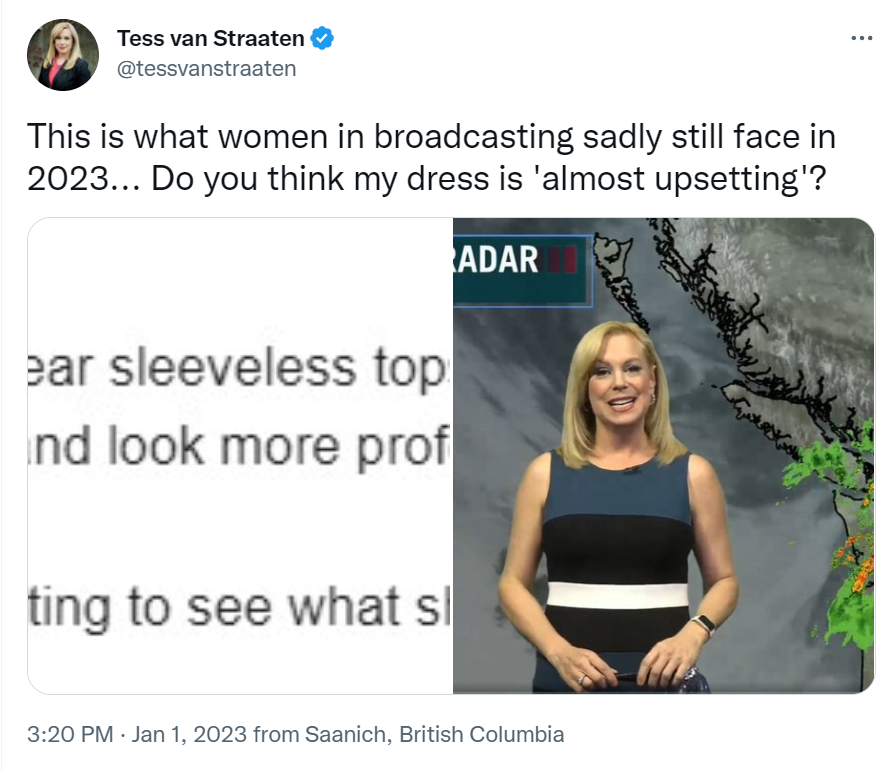Open the blurred email text screenshot image
The width and height of the screenshot is (895, 771).
[x=240, y=455]
